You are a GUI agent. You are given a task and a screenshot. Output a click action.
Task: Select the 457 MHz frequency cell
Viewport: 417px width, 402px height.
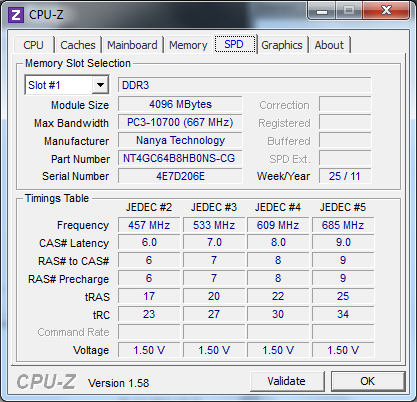pyautogui.click(x=149, y=225)
